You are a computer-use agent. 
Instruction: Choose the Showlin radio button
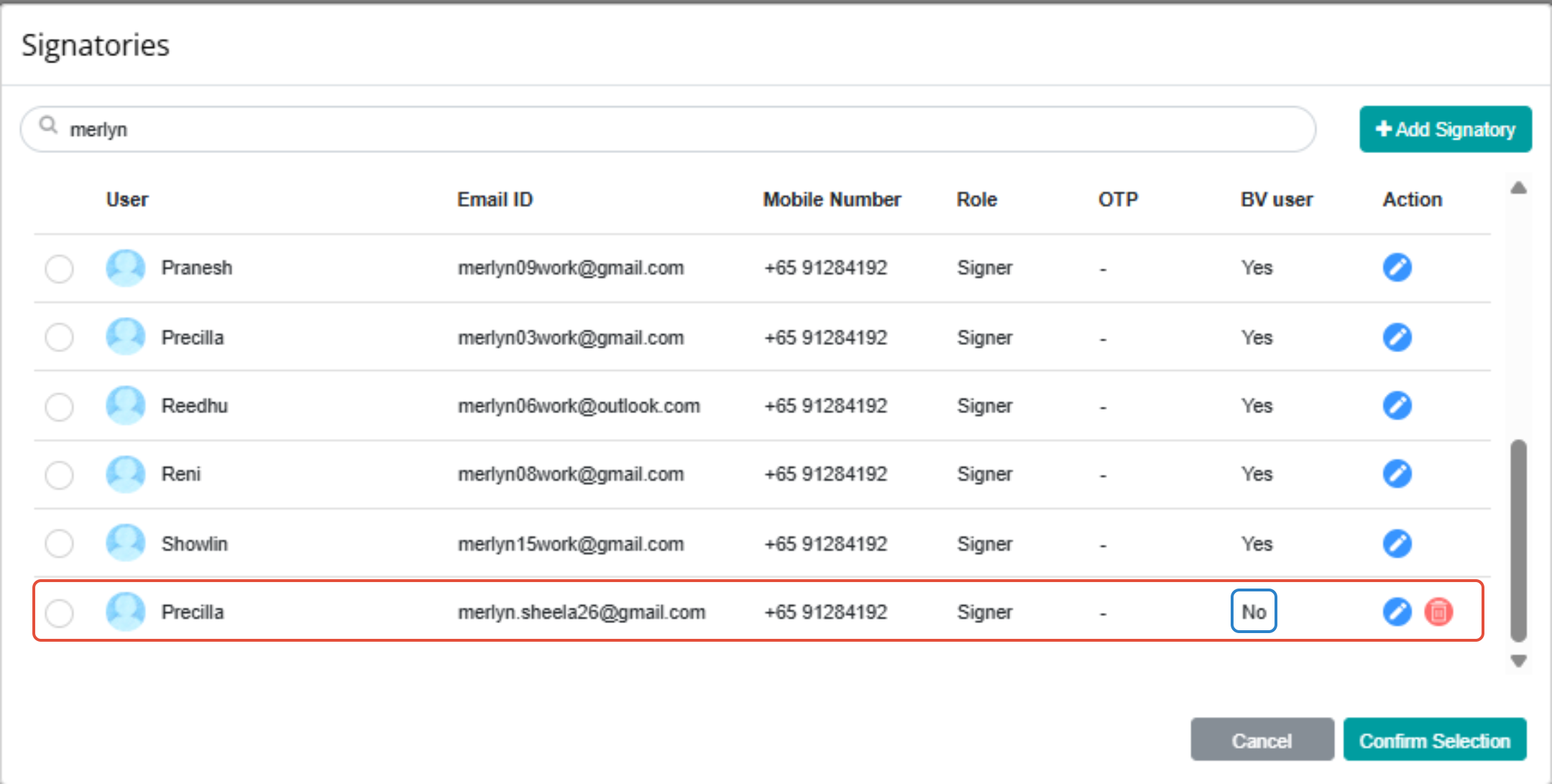(x=59, y=544)
